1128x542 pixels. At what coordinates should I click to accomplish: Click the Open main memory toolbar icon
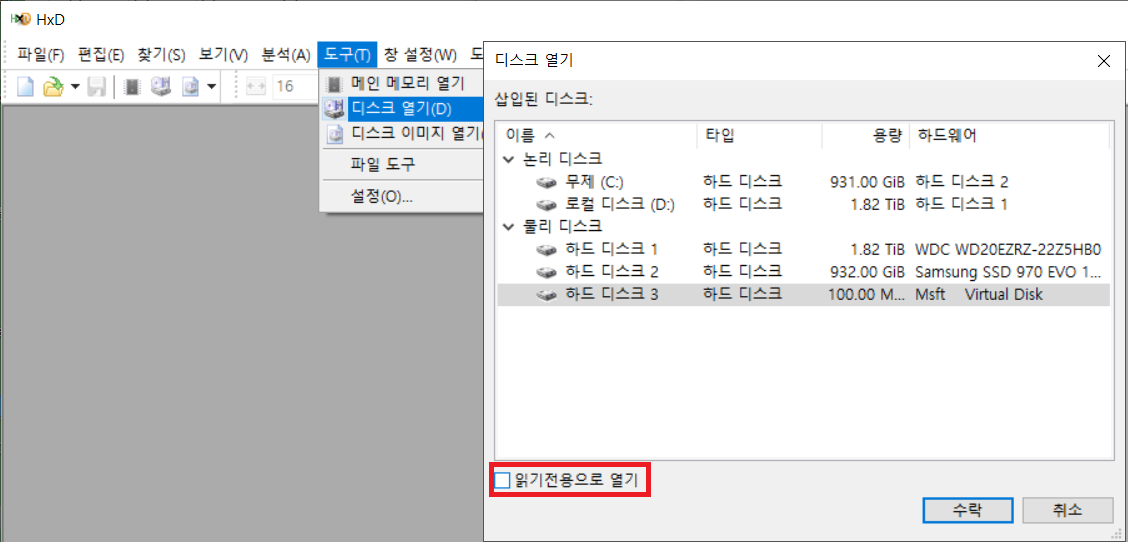(132, 87)
